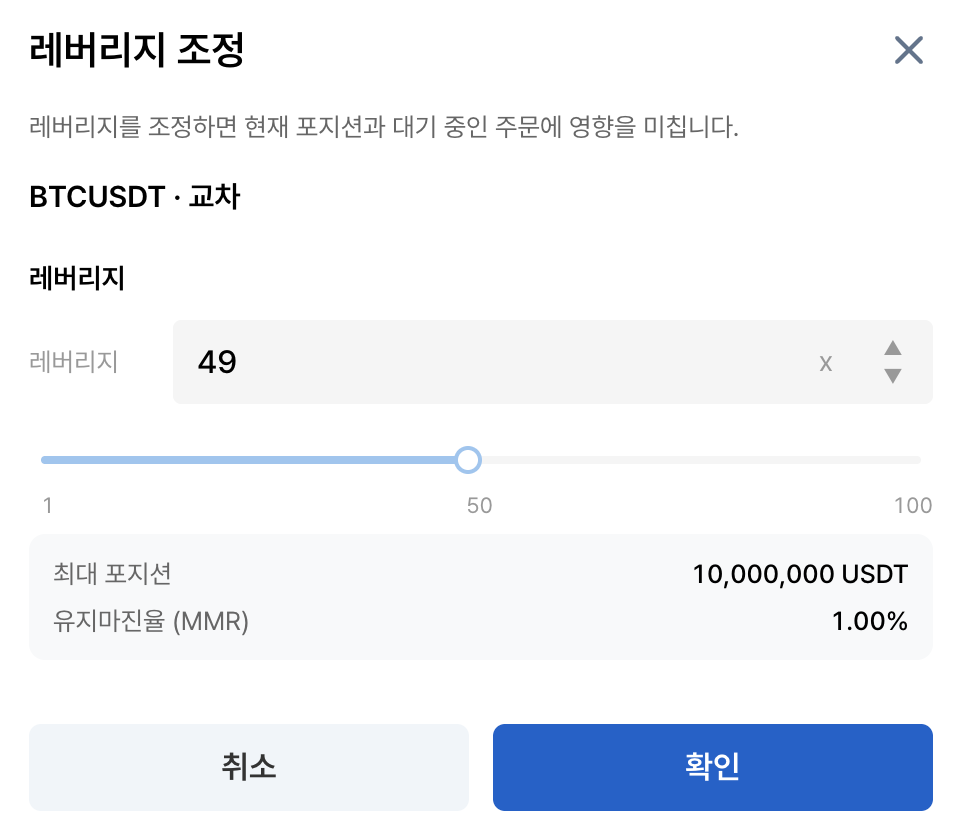Image resolution: width=960 pixels, height=834 pixels.
Task: Click the unfilled gray slider track
Action: [x=700, y=460]
